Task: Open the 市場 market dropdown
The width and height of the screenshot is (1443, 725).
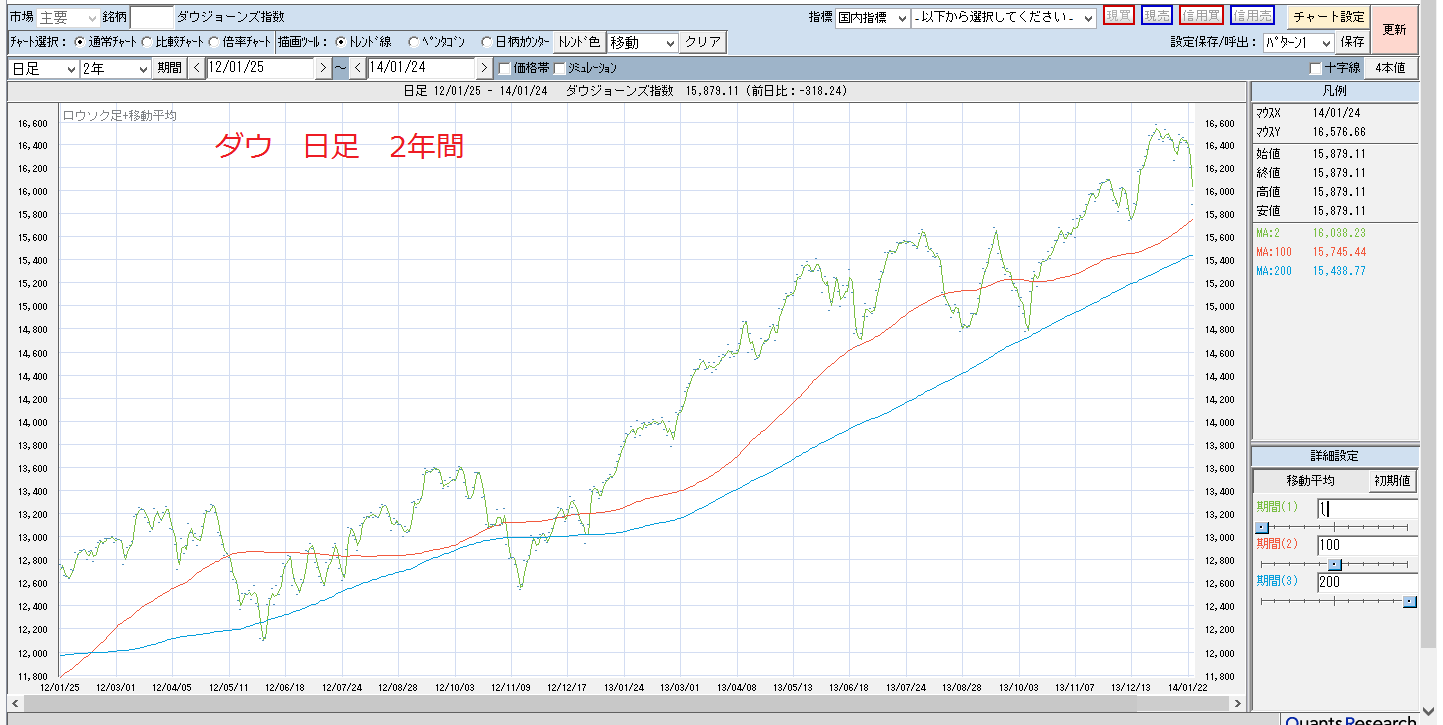Action: [x=68, y=18]
